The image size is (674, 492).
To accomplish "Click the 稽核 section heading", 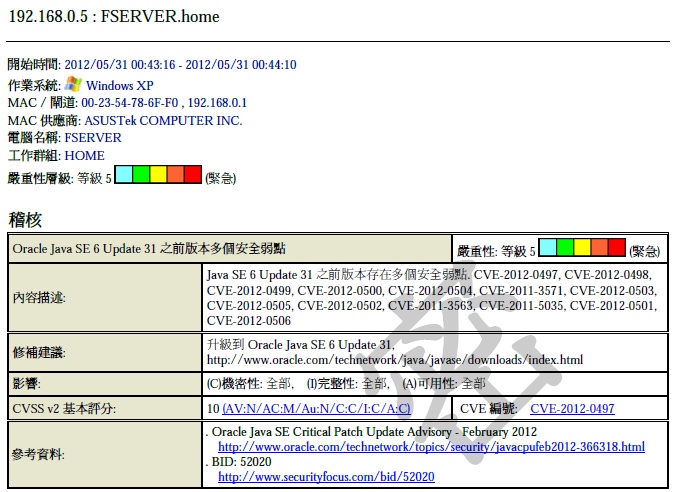I will pyautogui.click(x=25, y=220).
